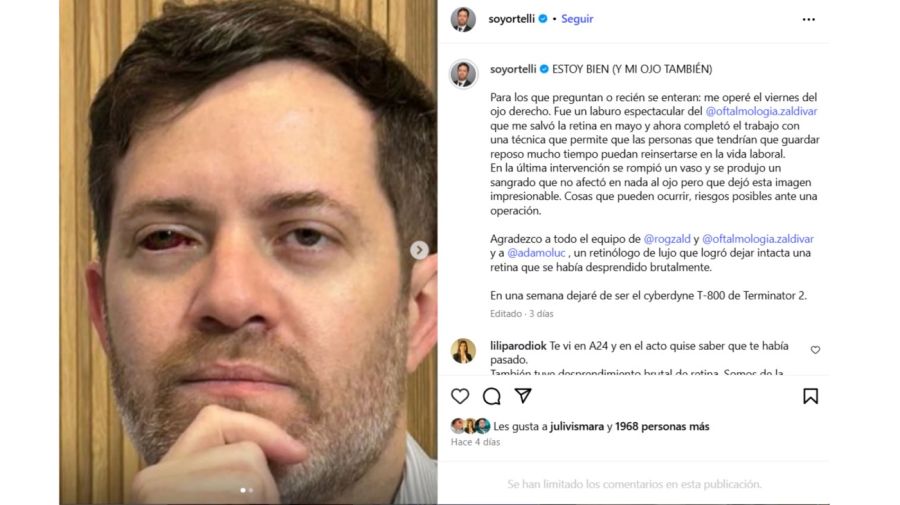Click soyortelli username in caption
This screenshot has width=900, height=505.
pyautogui.click(x=513, y=69)
